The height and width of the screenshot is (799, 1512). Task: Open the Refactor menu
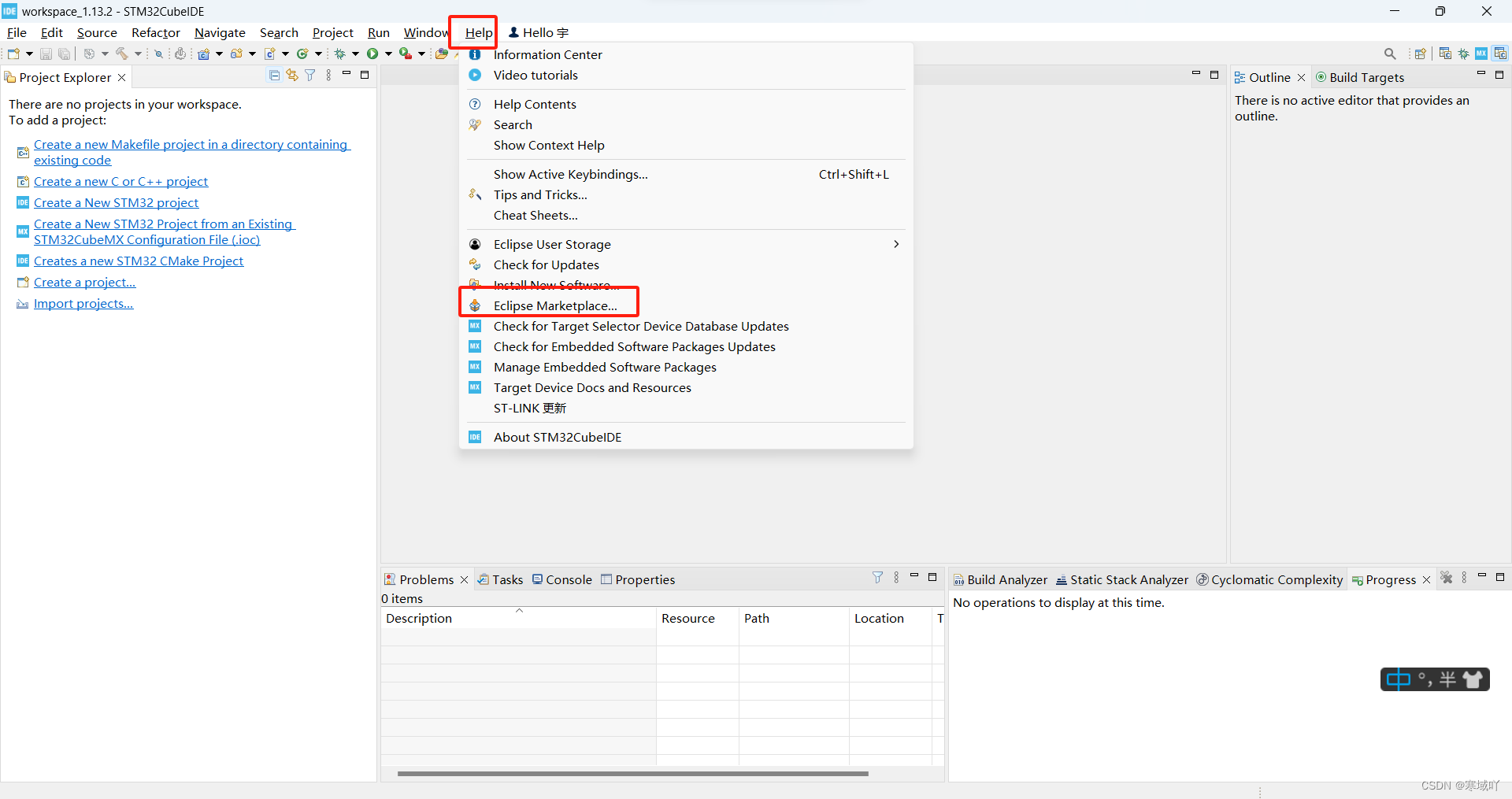[156, 32]
